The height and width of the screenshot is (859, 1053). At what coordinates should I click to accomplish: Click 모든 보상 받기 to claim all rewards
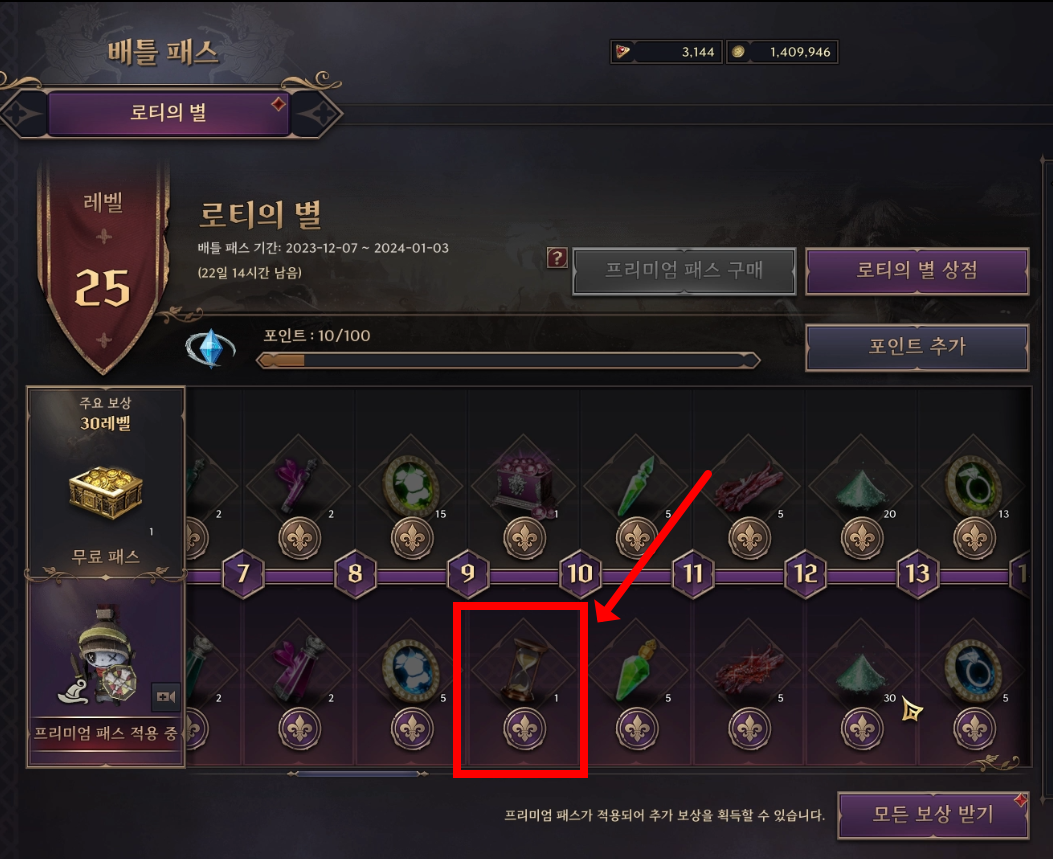pyautogui.click(x=933, y=815)
